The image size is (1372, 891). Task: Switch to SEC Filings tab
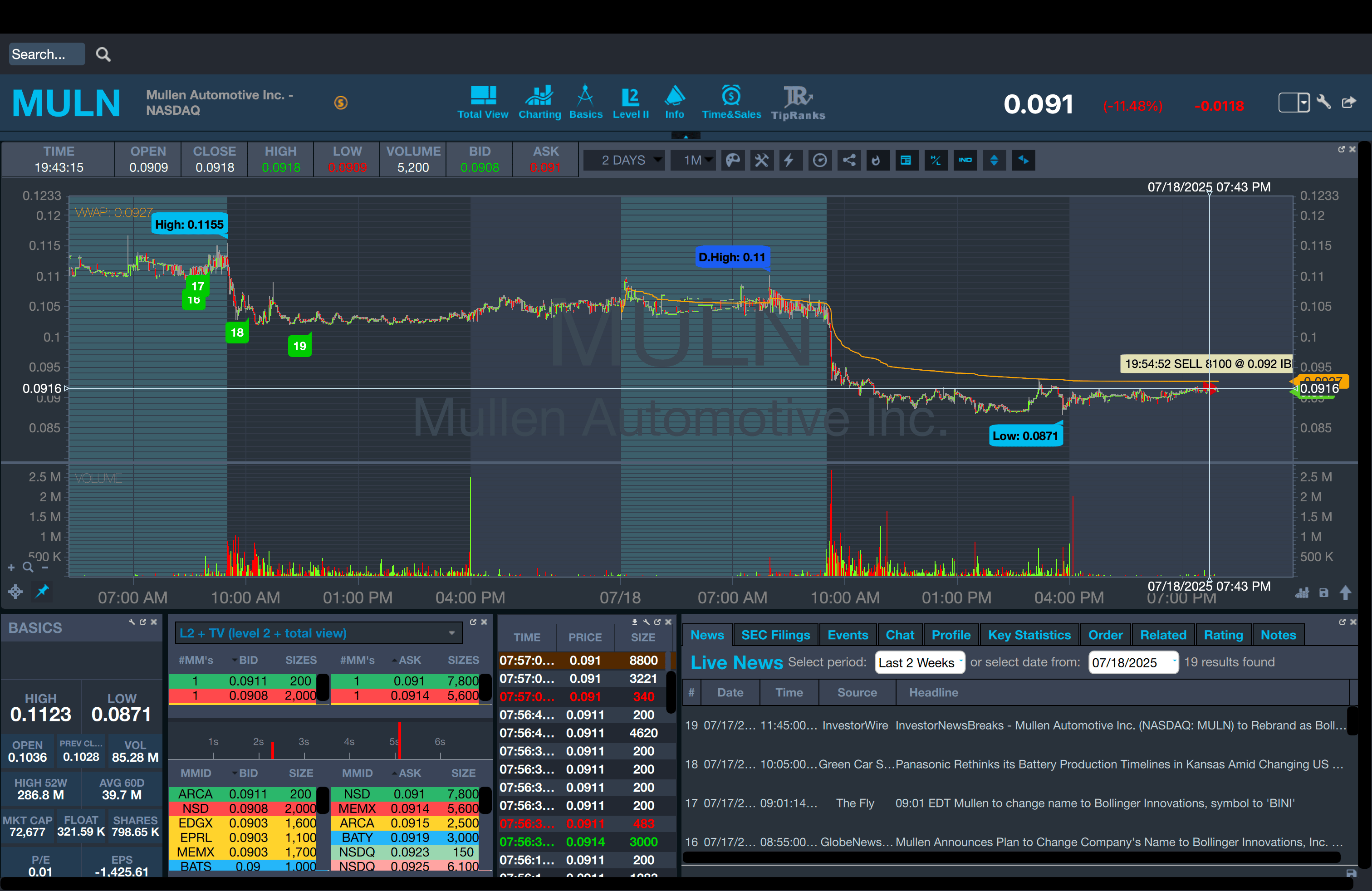pyautogui.click(x=775, y=635)
